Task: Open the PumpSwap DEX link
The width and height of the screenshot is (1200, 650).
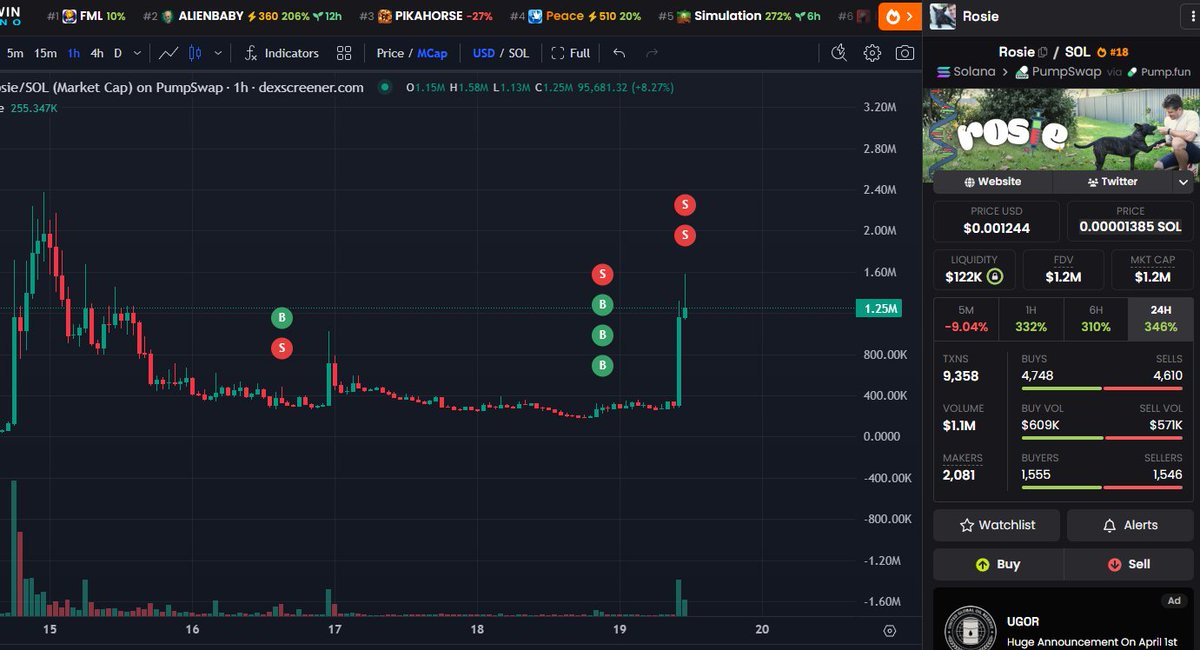Action: pos(1058,72)
